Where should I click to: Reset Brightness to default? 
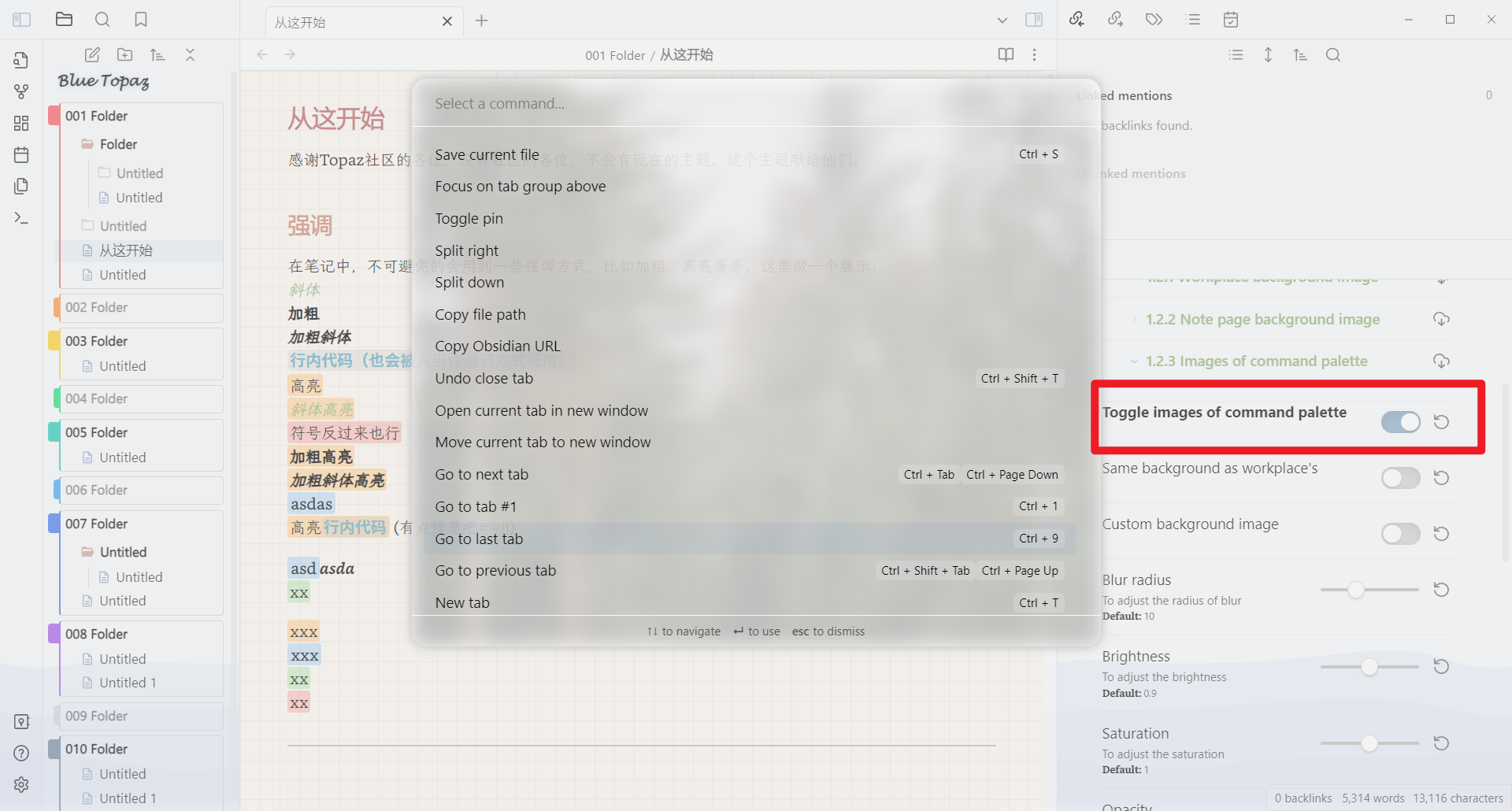(1441, 667)
